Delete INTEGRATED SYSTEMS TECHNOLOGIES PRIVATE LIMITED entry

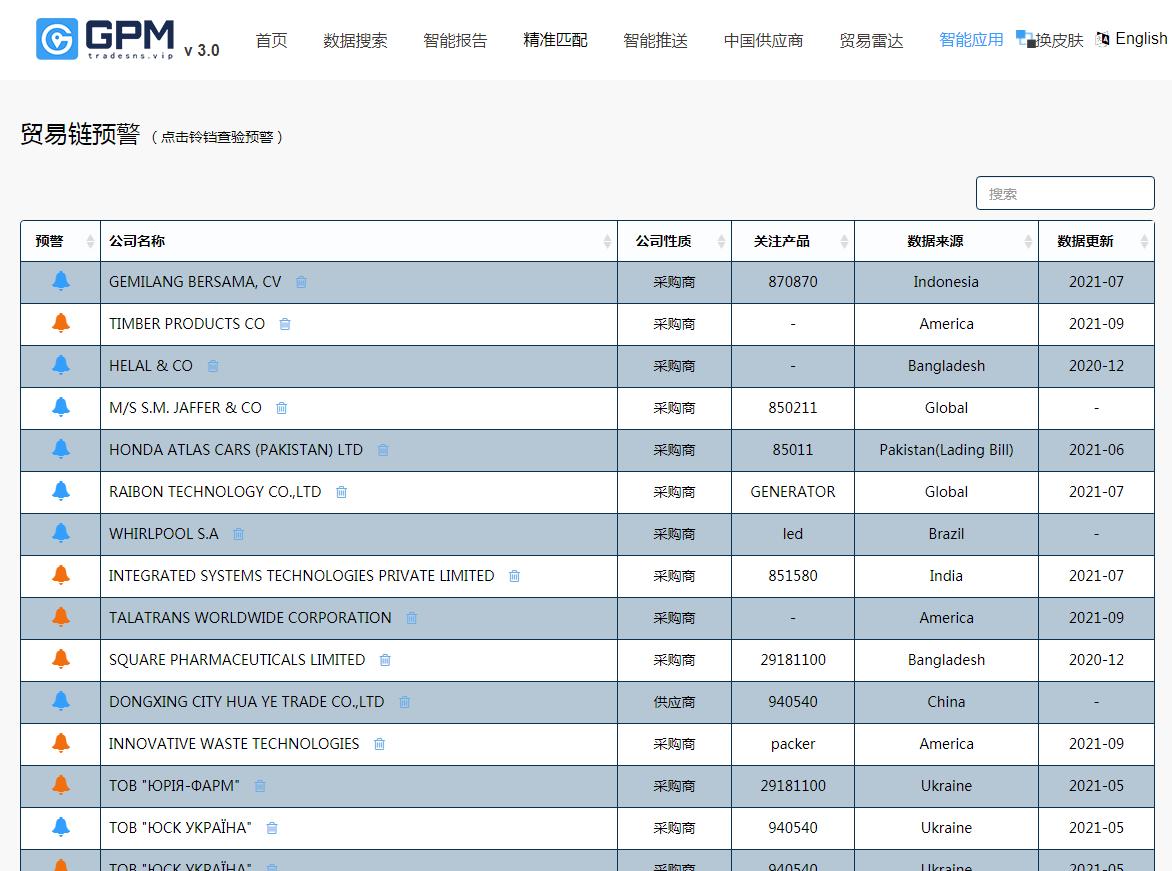tap(514, 576)
